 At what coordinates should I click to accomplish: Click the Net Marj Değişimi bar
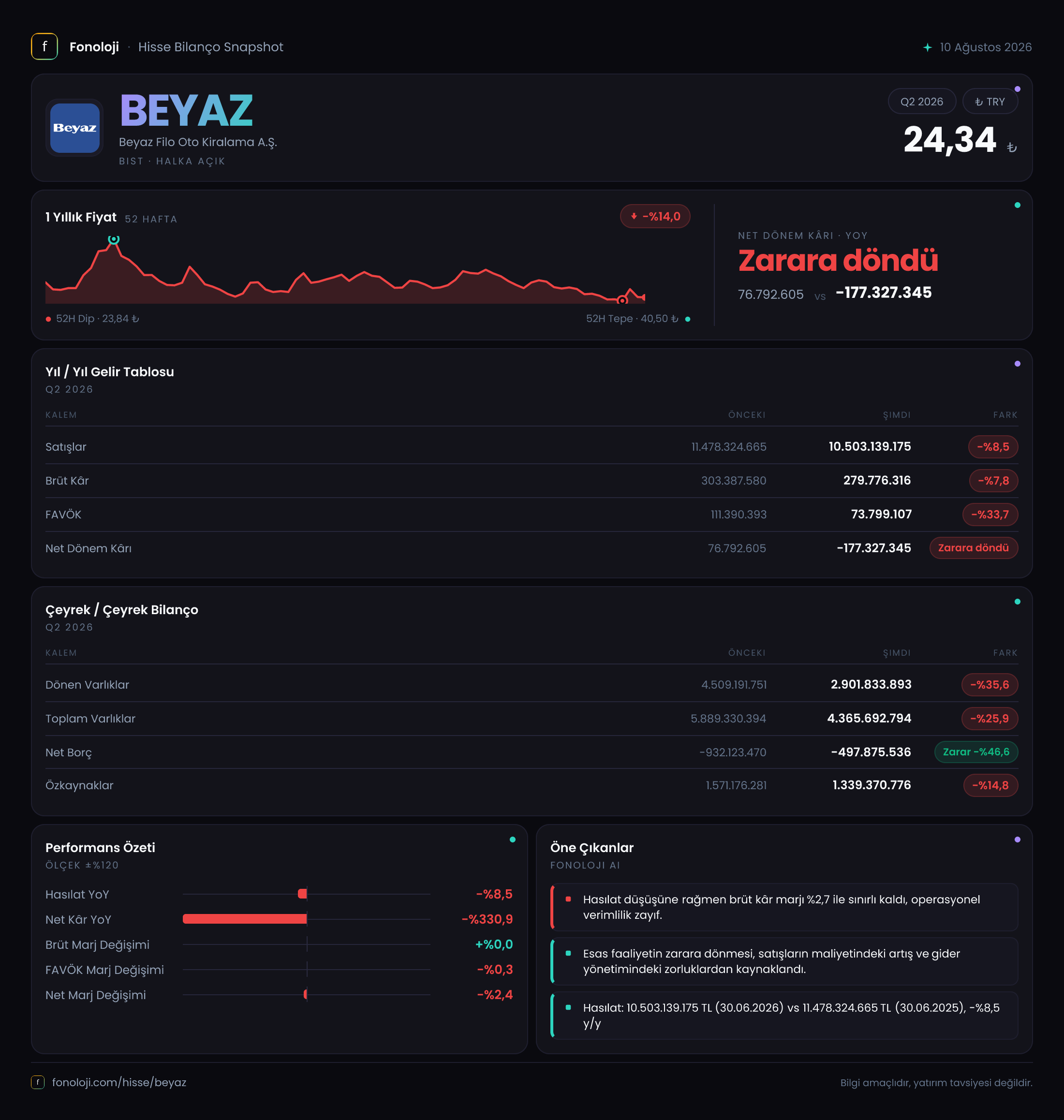306,994
